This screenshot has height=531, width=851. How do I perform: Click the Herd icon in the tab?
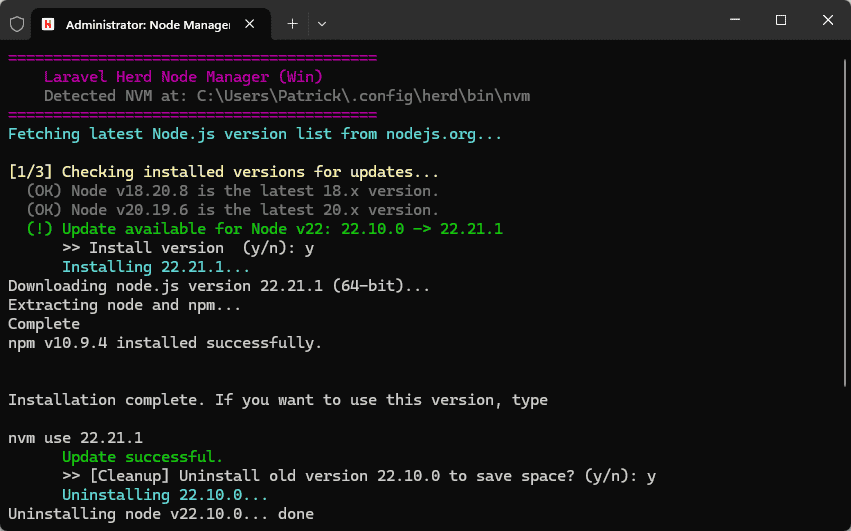tap(48, 24)
